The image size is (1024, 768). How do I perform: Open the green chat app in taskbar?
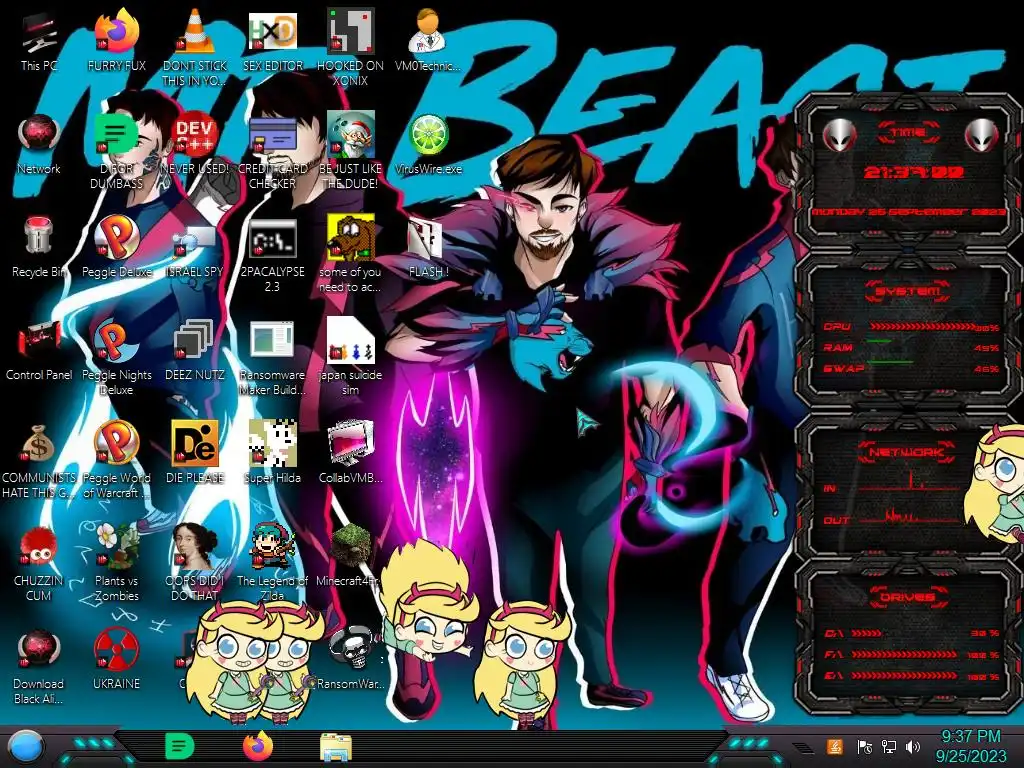[179, 746]
